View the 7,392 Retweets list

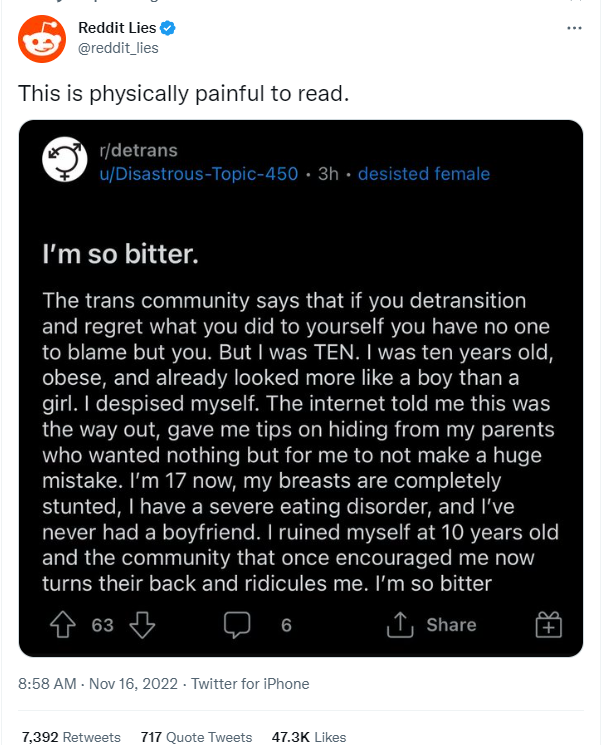[70, 737]
